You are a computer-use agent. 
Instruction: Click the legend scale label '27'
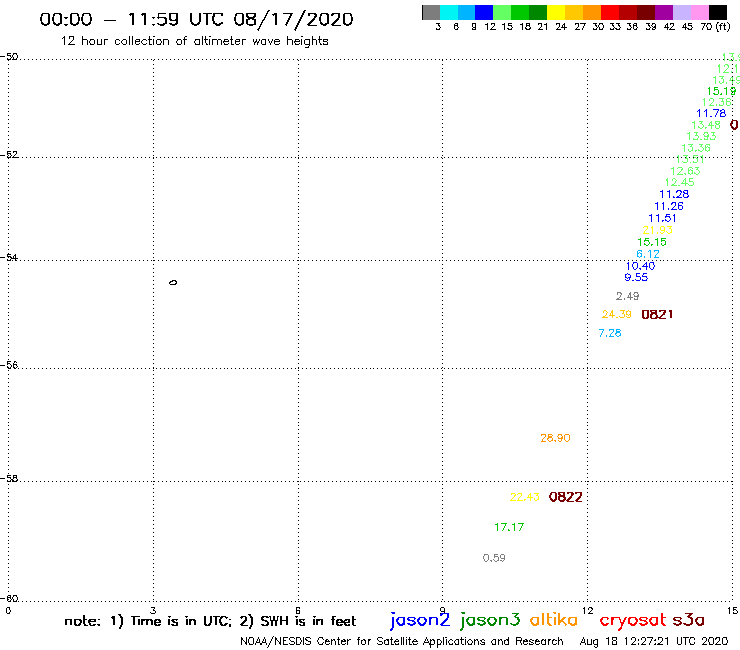point(580,27)
